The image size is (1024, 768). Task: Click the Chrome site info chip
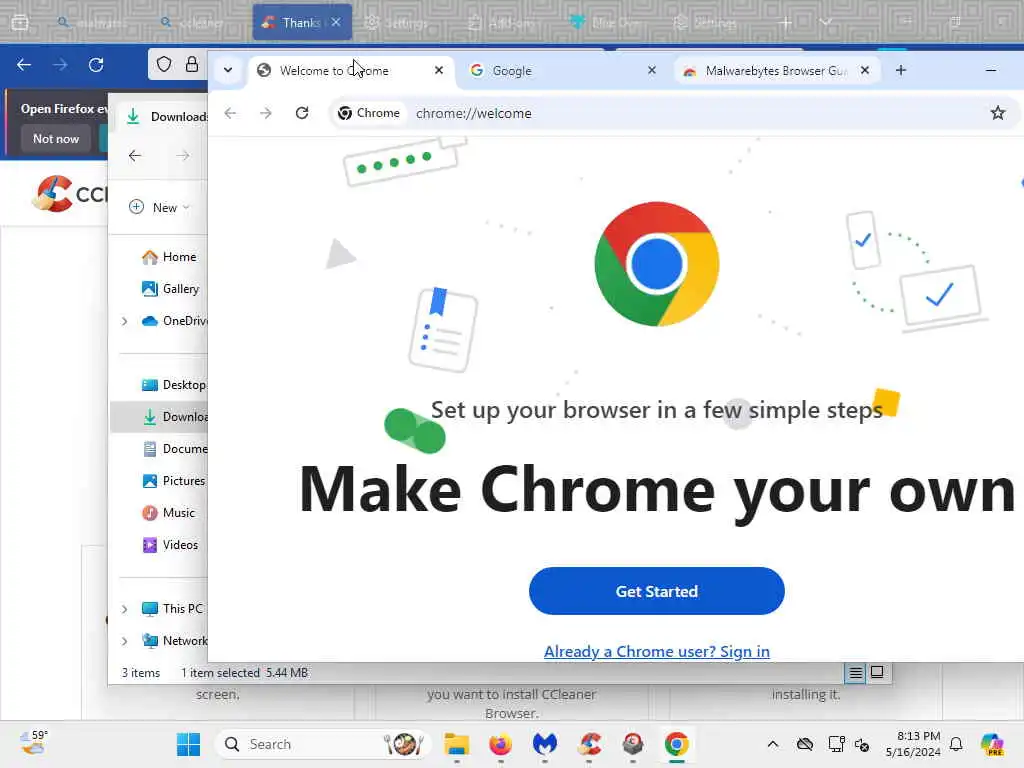click(369, 113)
